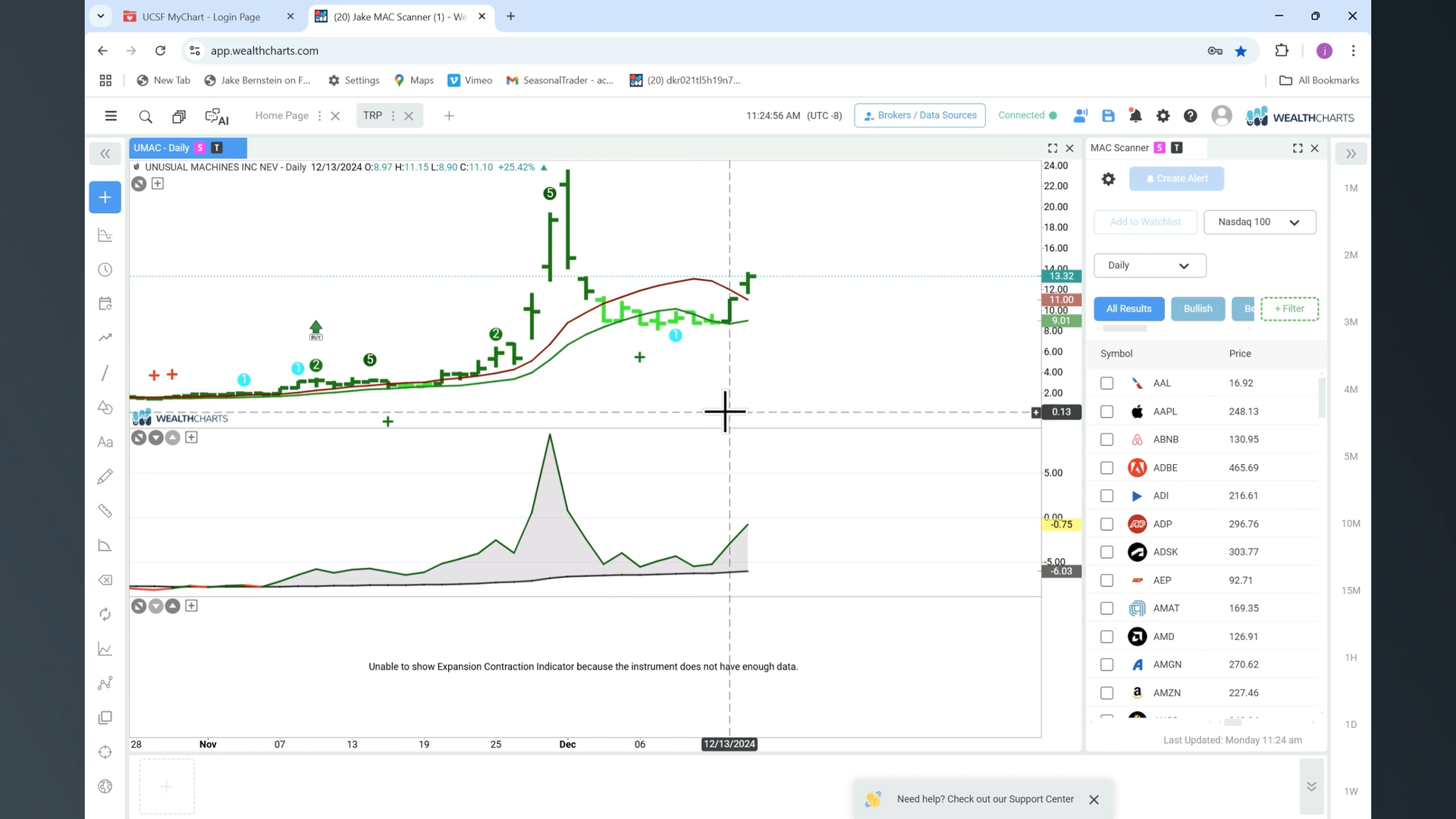This screenshot has width=1456, height=819.
Task: Click the Create Alert button
Action: (x=1176, y=179)
